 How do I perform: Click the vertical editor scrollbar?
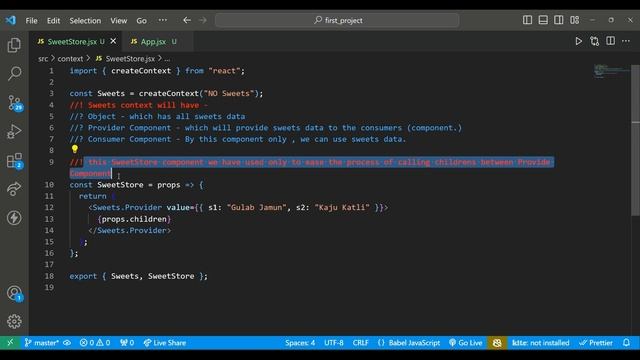(636, 141)
